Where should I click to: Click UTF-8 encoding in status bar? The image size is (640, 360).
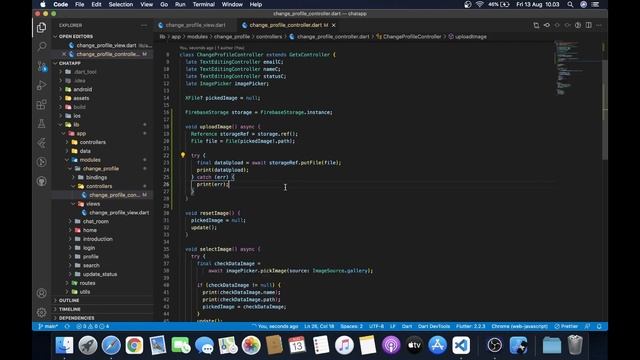[x=376, y=327]
